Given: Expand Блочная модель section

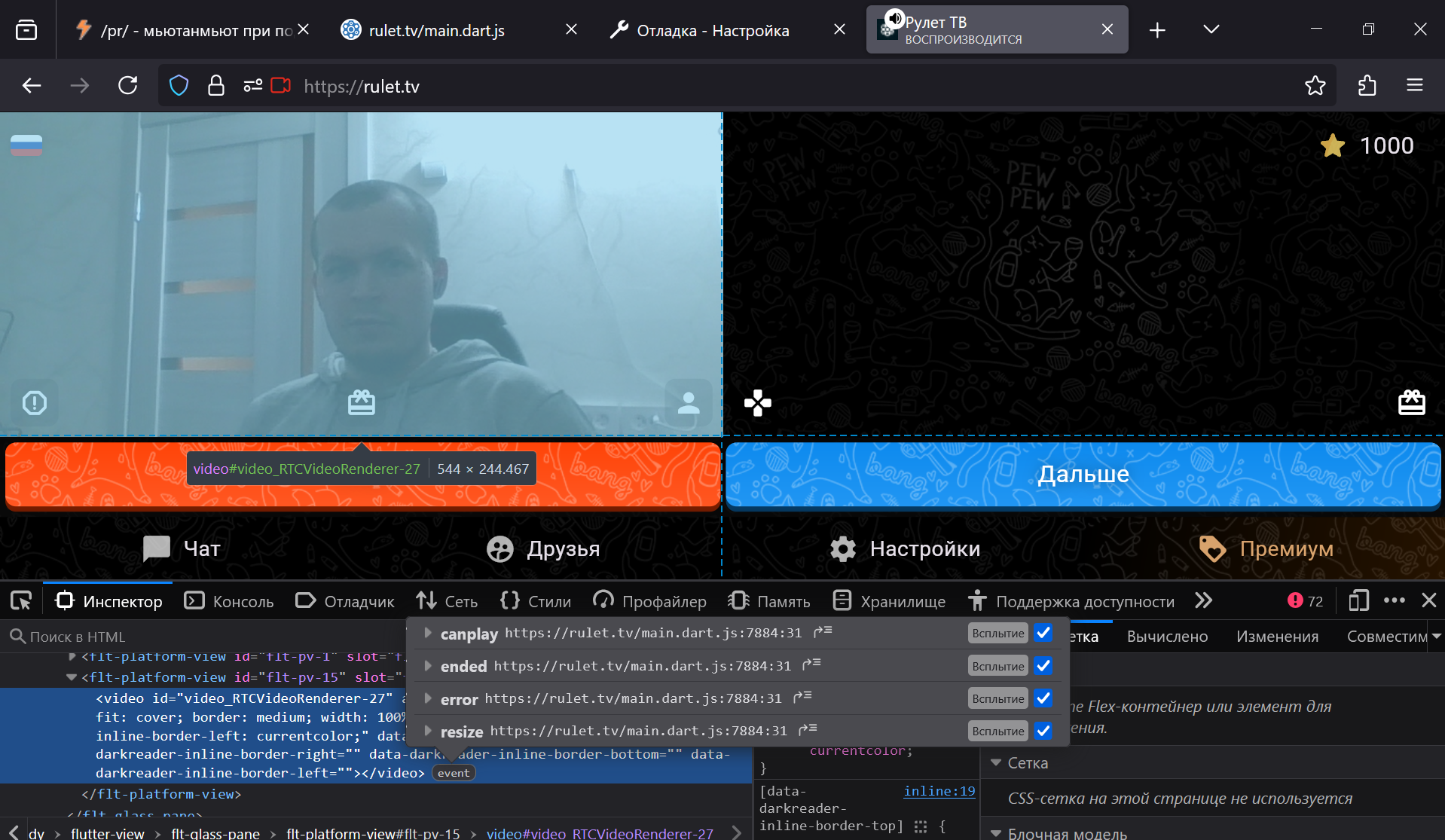Looking at the screenshot, I should click(996, 834).
